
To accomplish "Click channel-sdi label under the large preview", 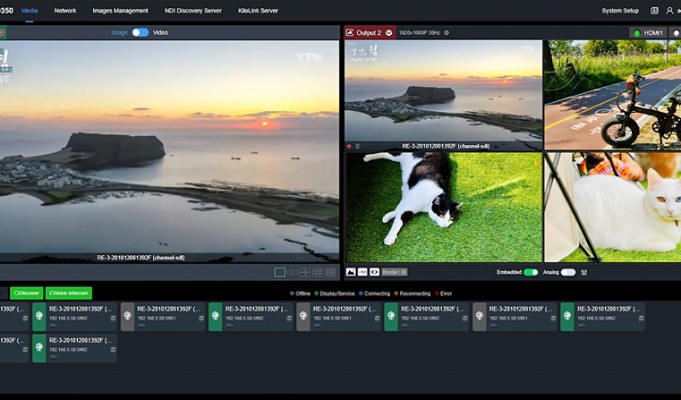I will [x=141, y=258].
